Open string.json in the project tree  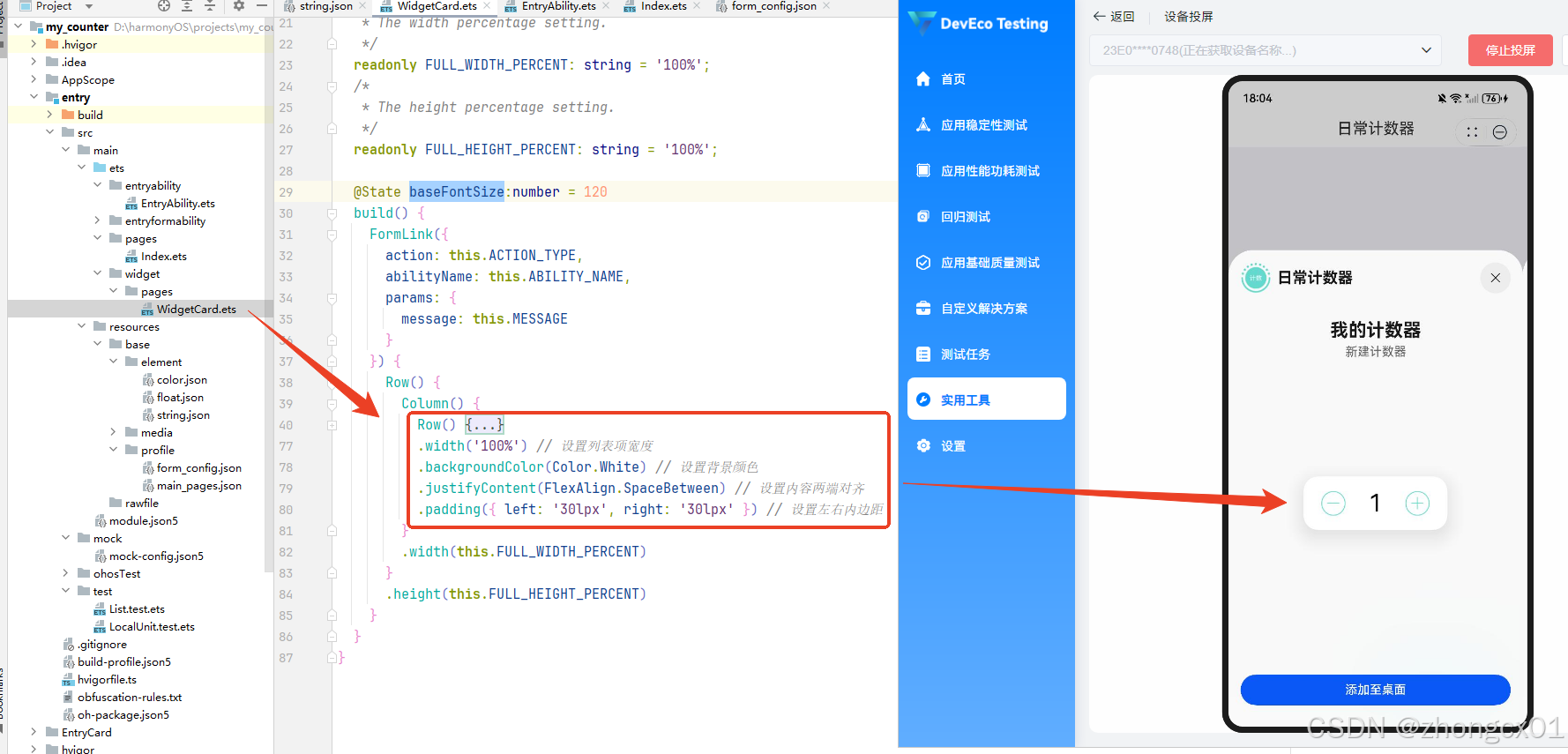[x=183, y=415]
